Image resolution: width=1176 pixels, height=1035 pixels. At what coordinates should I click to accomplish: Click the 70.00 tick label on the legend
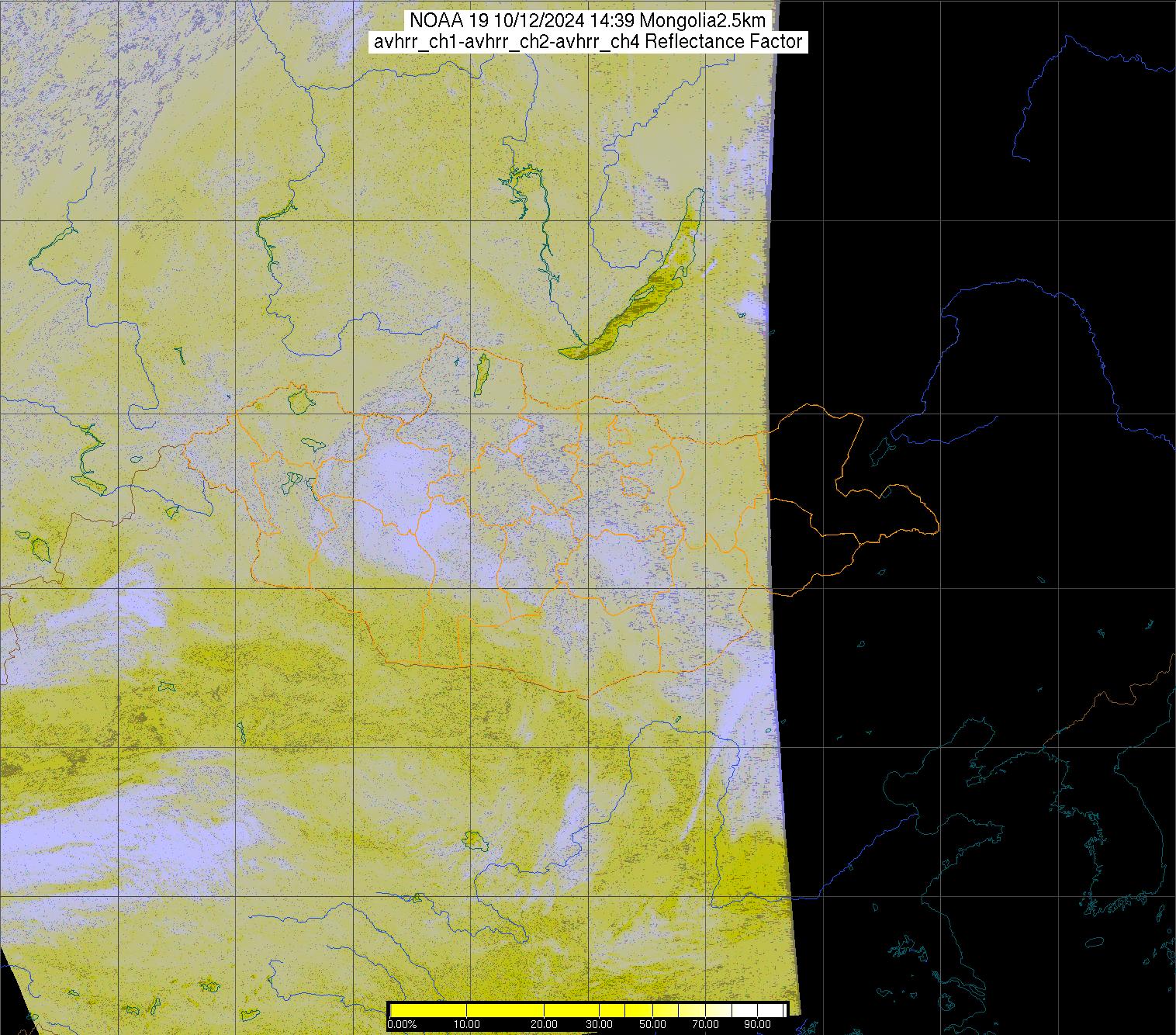point(705,1025)
